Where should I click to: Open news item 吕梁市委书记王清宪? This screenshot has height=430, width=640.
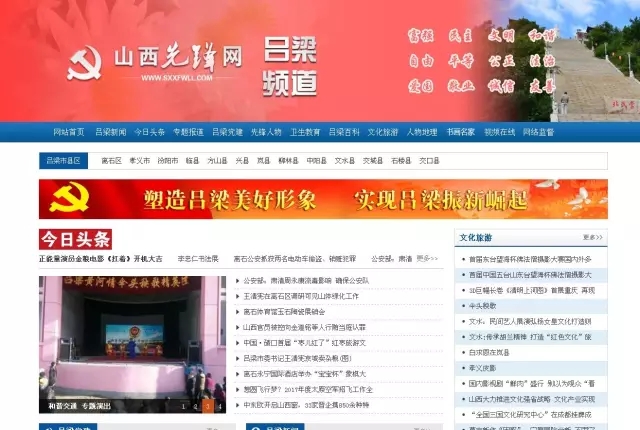click(297, 358)
